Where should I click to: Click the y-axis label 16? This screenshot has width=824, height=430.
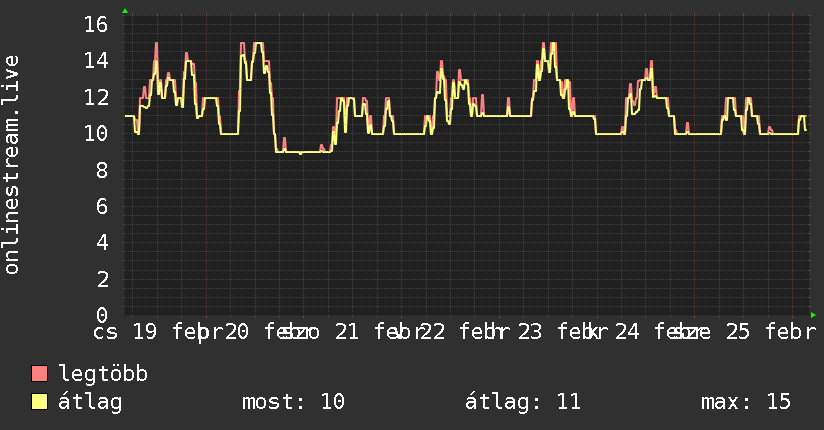coord(96,25)
